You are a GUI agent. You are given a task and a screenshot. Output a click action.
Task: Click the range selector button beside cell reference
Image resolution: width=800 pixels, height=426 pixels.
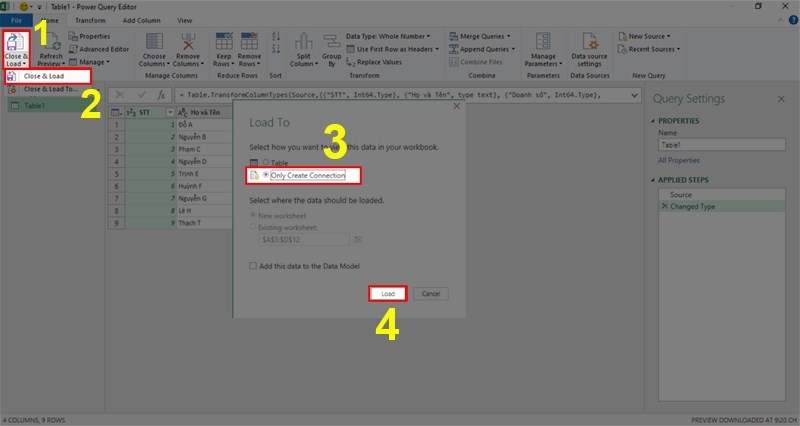point(358,239)
